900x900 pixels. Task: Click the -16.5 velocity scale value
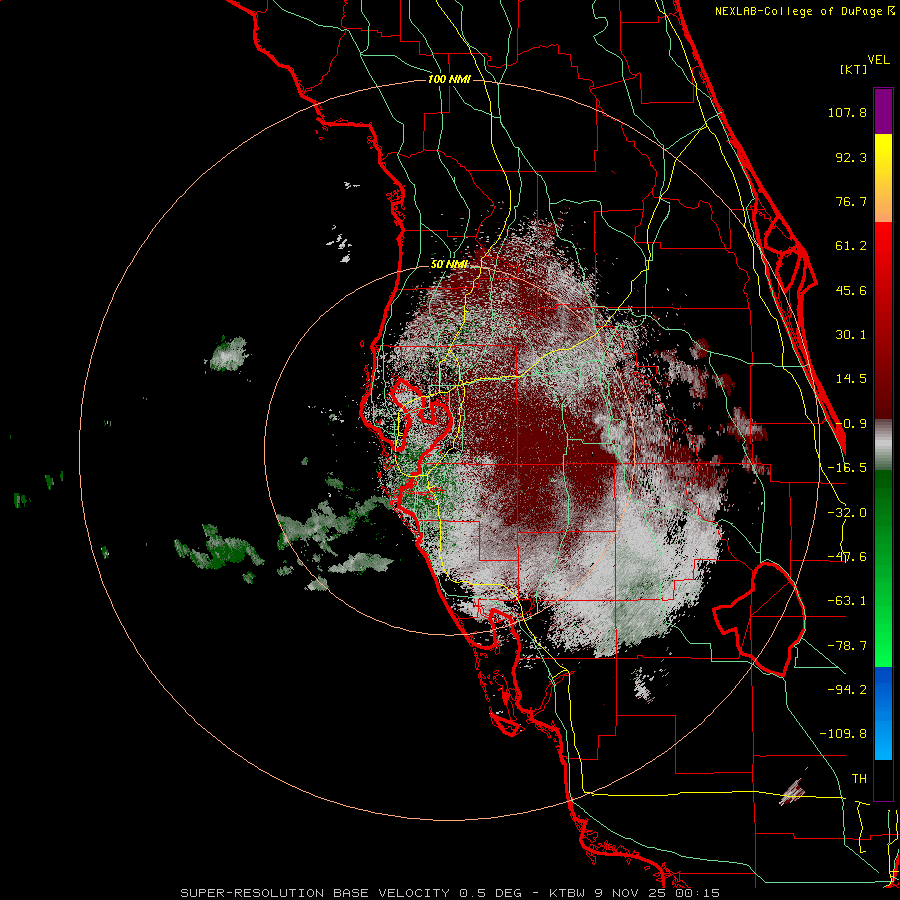coord(847,468)
